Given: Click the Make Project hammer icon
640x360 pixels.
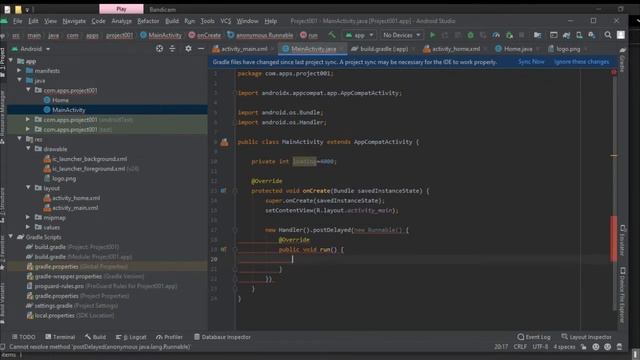Looking at the screenshot, I should (332, 36).
